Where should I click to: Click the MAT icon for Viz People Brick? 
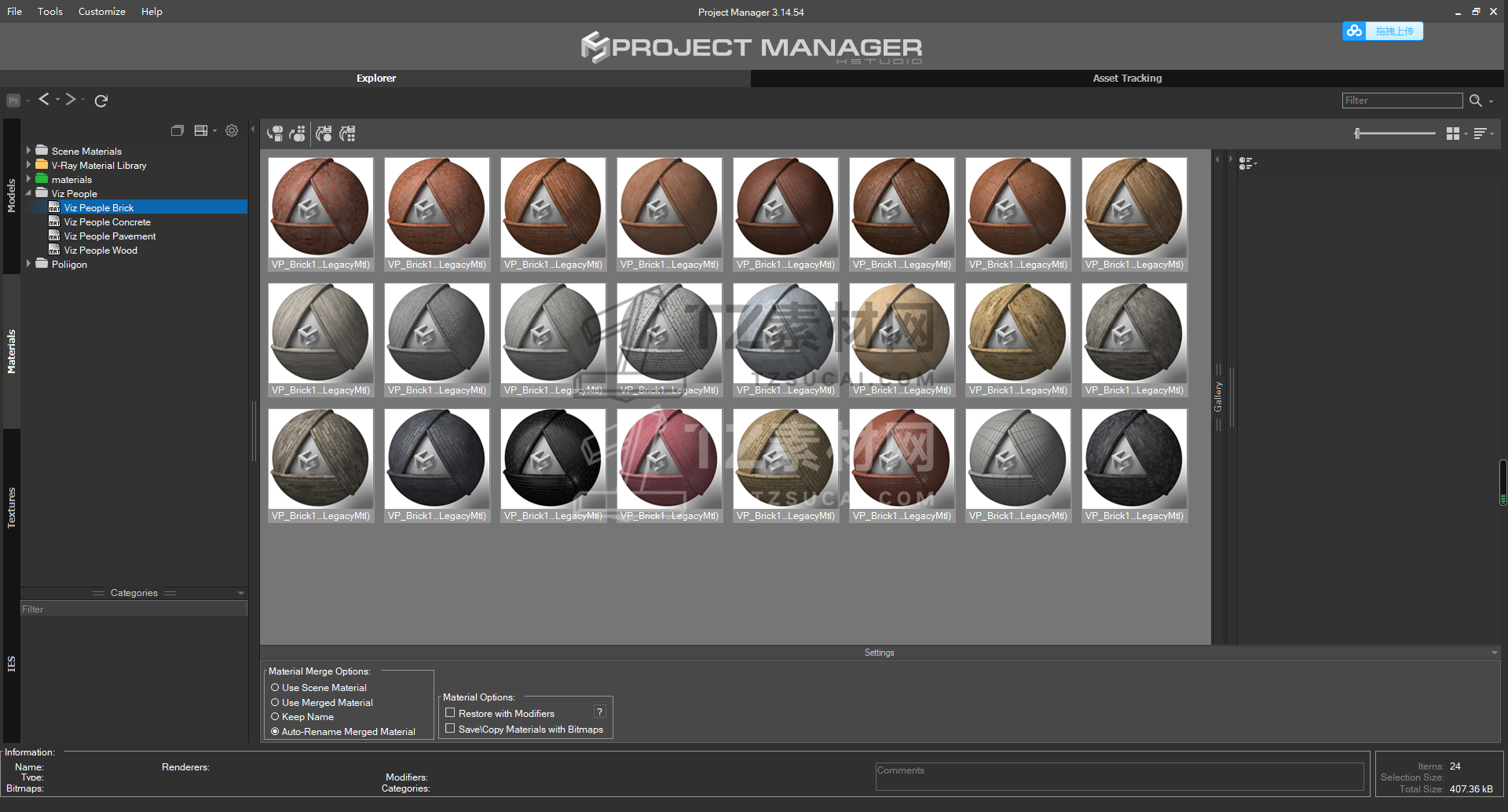(x=54, y=207)
